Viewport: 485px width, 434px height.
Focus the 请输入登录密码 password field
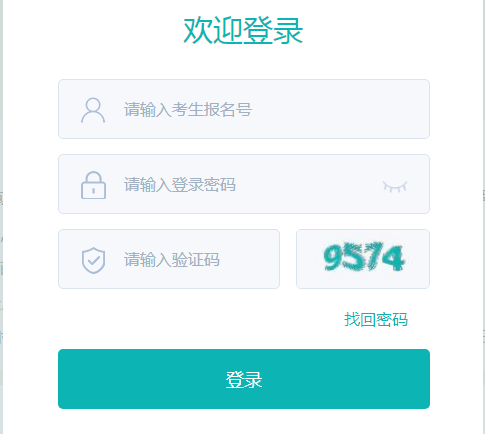[244, 184]
